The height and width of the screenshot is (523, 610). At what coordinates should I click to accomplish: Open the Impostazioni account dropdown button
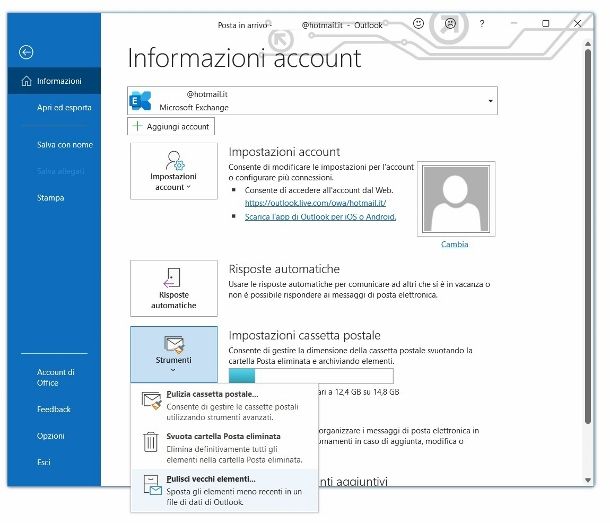(174, 171)
